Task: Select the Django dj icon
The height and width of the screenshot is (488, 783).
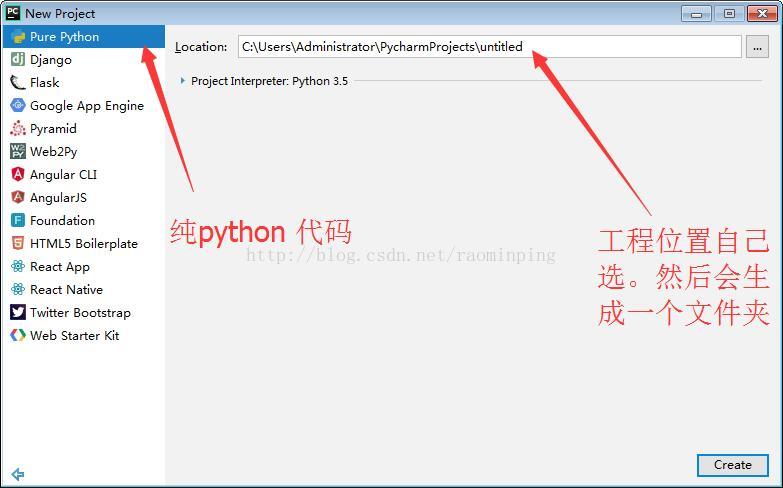Action: 18,59
